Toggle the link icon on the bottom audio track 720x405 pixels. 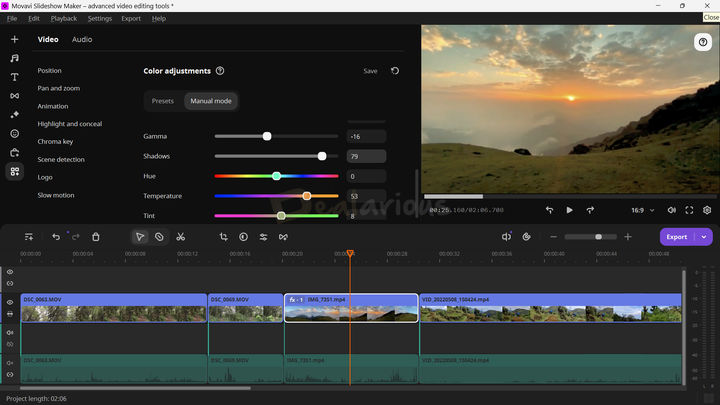point(10,374)
